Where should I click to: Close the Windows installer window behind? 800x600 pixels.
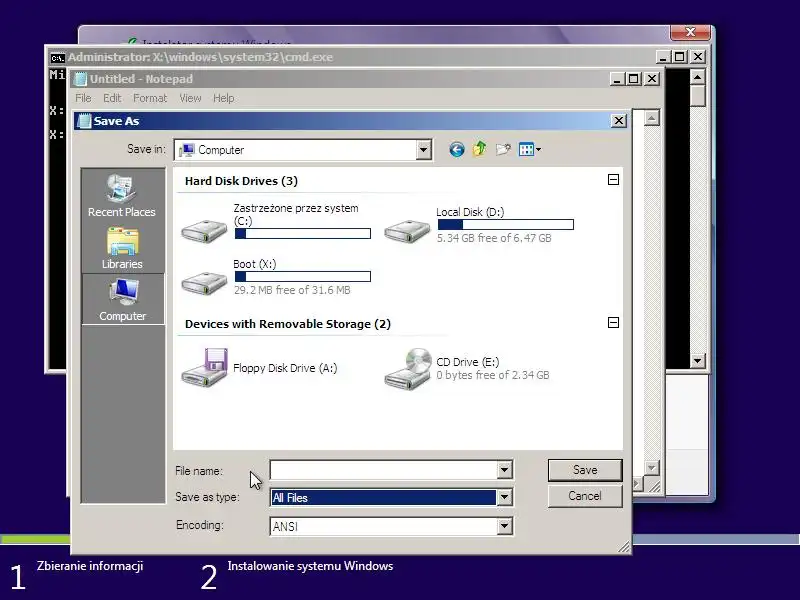[690, 32]
